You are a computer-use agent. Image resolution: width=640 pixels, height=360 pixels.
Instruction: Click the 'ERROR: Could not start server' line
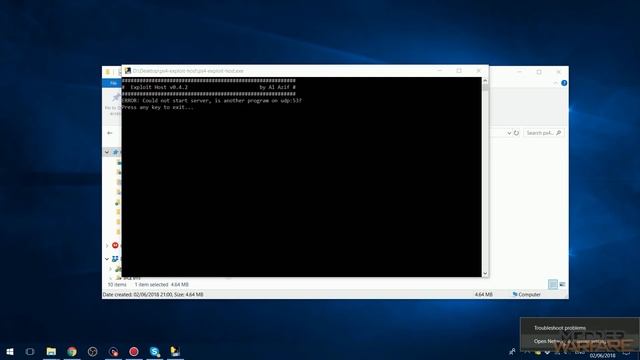pyautogui.click(x=211, y=100)
